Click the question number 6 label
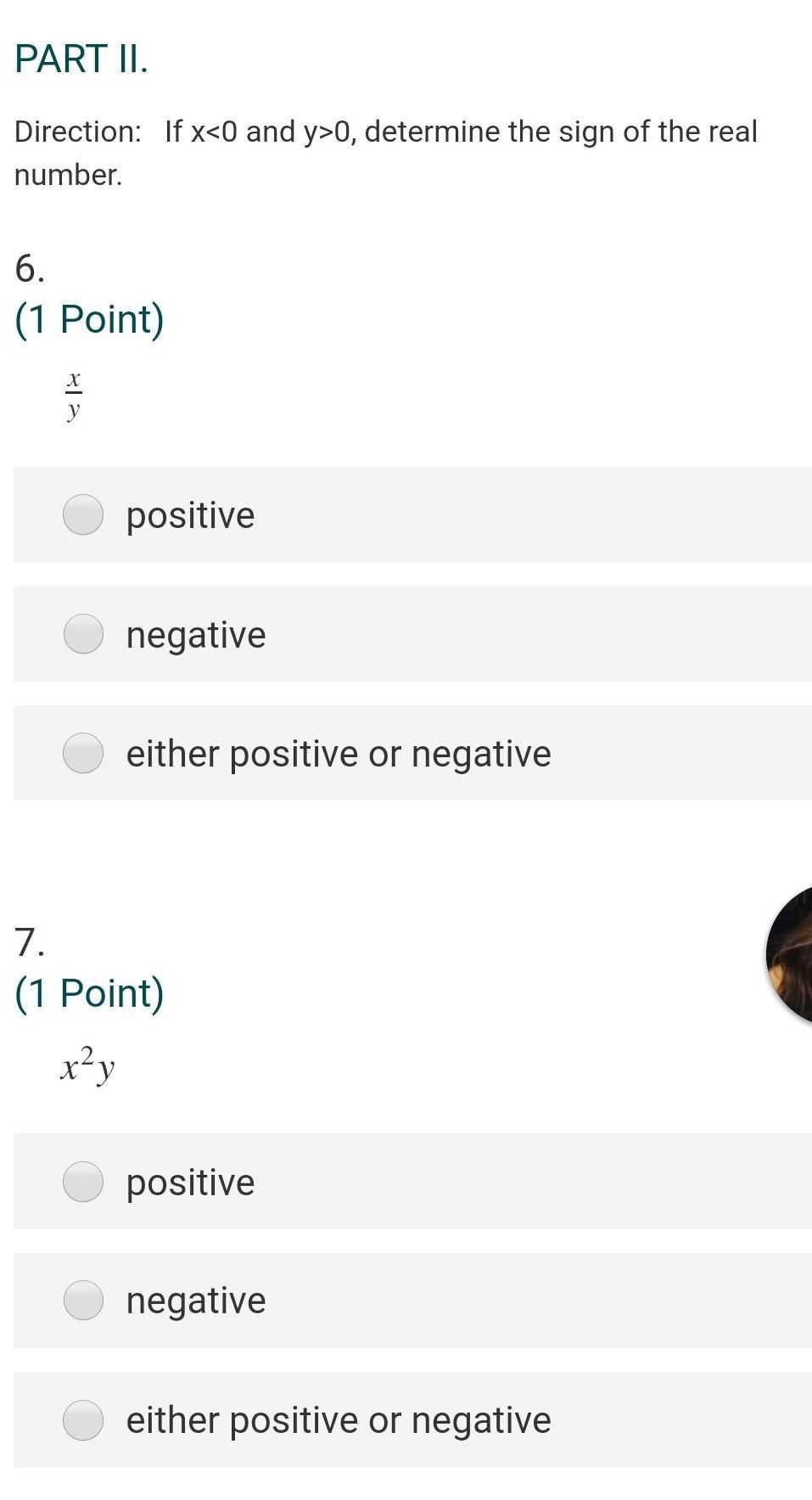Screen dimensions: 812x1500 pos(29,269)
